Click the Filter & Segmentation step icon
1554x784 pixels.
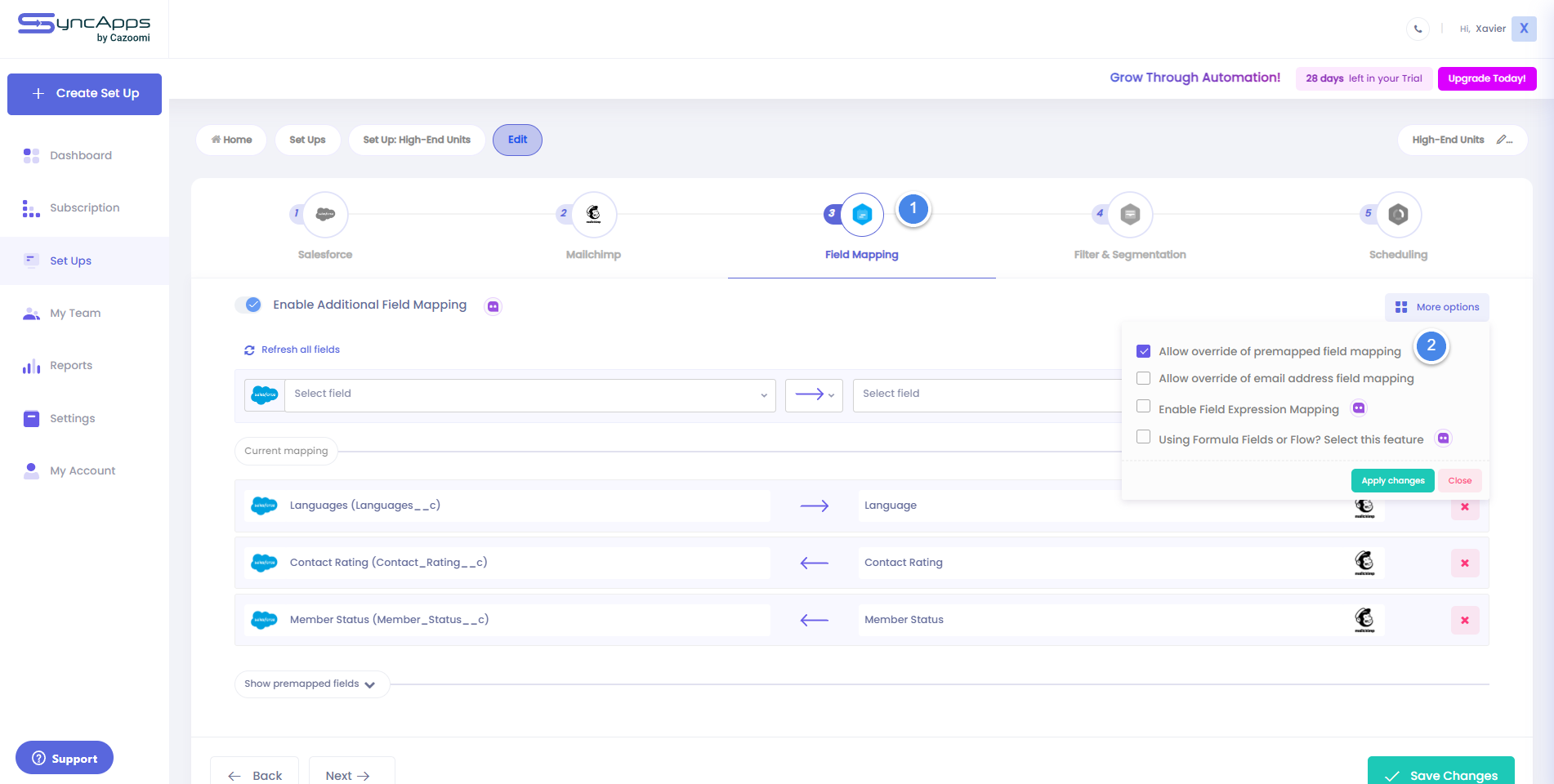coord(1129,214)
